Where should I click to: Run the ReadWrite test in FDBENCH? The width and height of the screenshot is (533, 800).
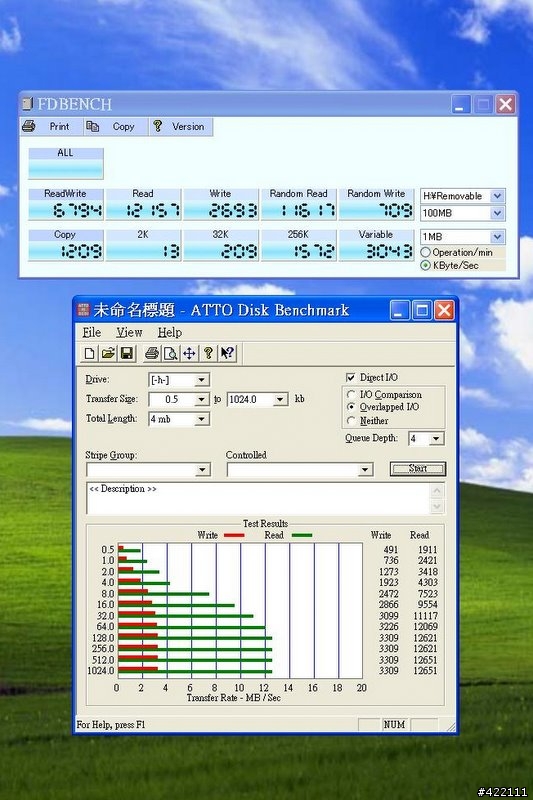[x=66, y=204]
